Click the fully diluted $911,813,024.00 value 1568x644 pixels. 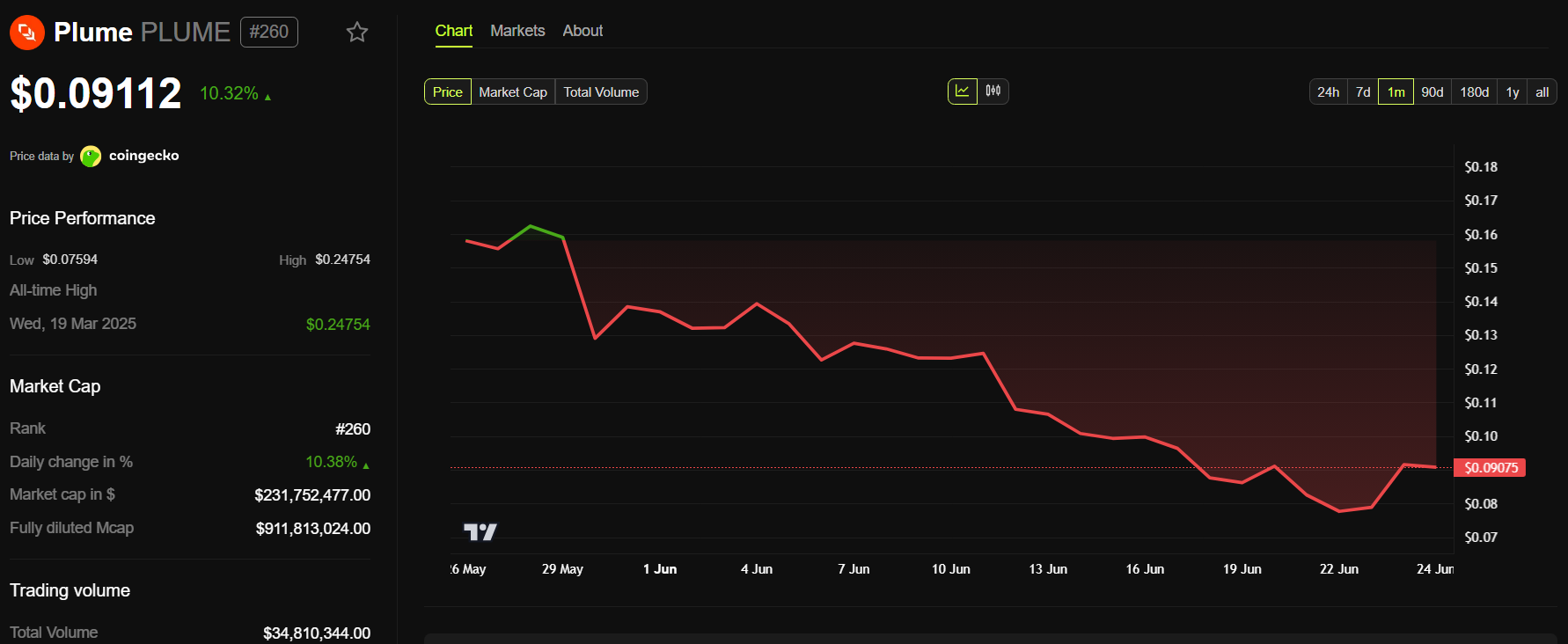pyautogui.click(x=313, y=529)
